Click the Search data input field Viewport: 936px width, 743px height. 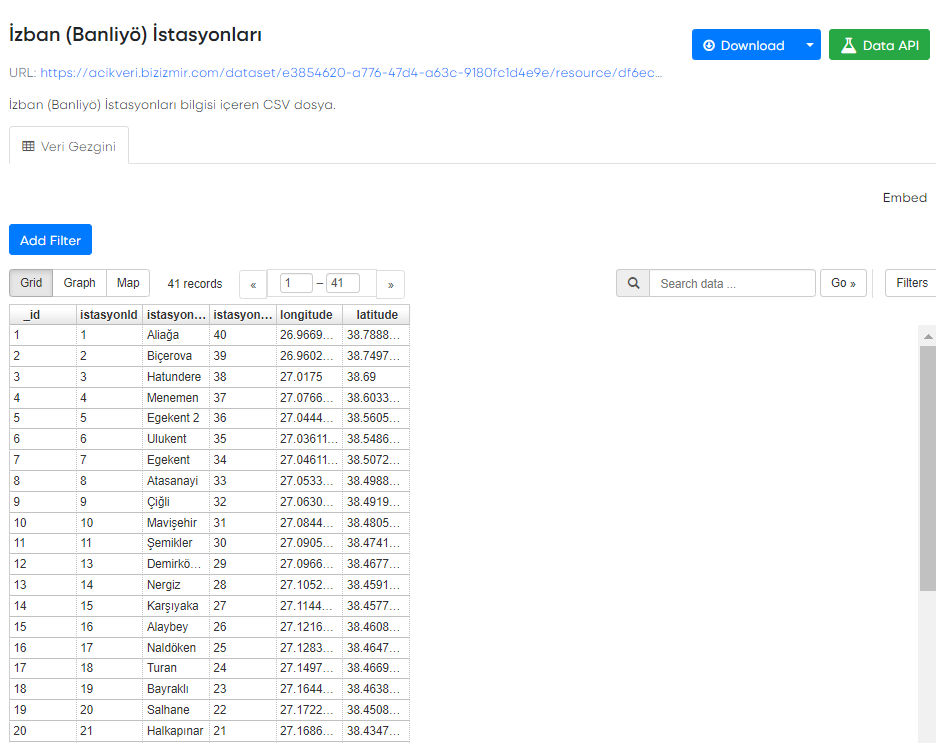pyautogui.click(x=732, y=283)
